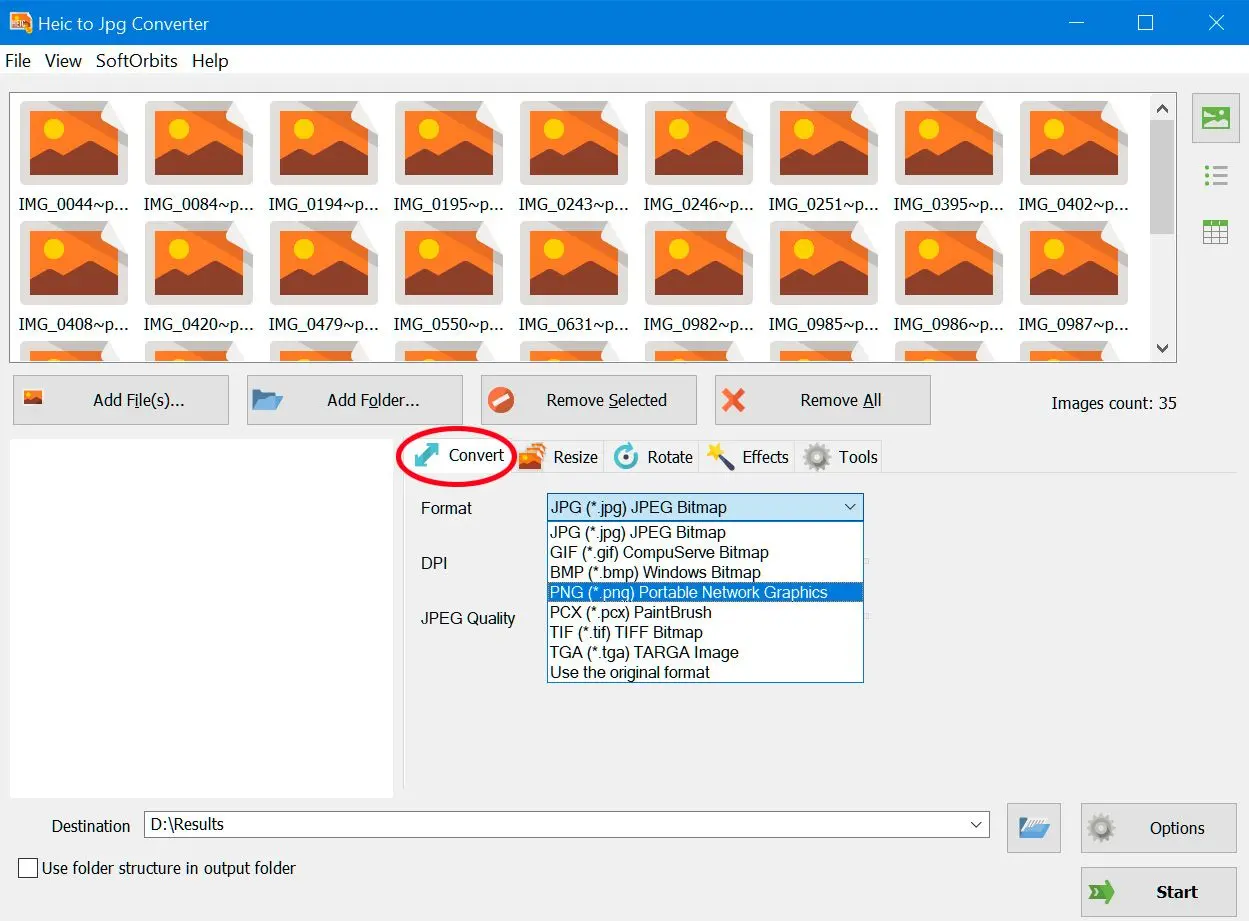This screenshot has height=921, width=1249.
Task: Collapse the Format dropdown combo box
Action: (x=849, y=508)
